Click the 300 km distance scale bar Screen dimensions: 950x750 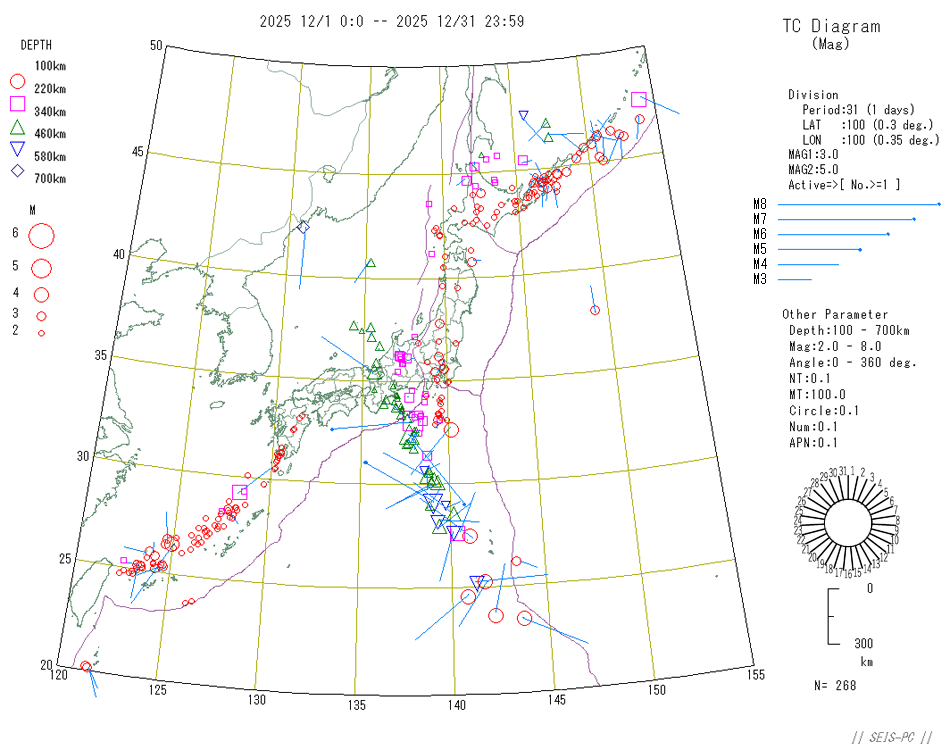(x=830, y=618)
